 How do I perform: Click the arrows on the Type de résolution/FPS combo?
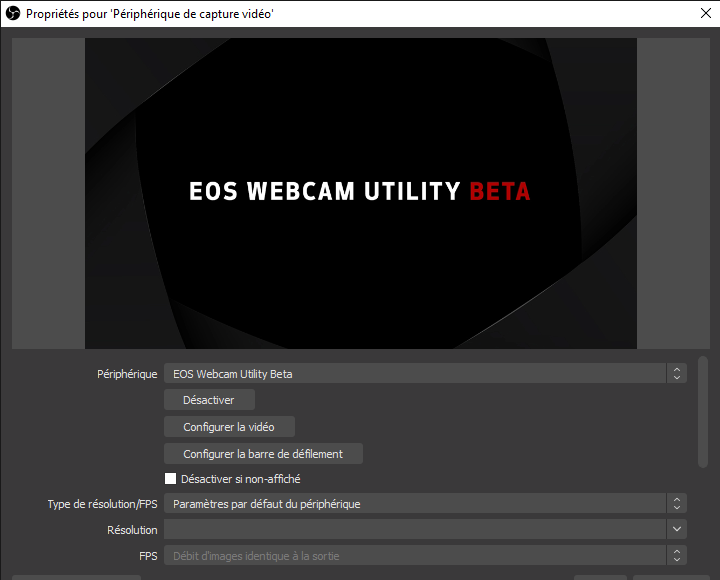tap(677, 504)
